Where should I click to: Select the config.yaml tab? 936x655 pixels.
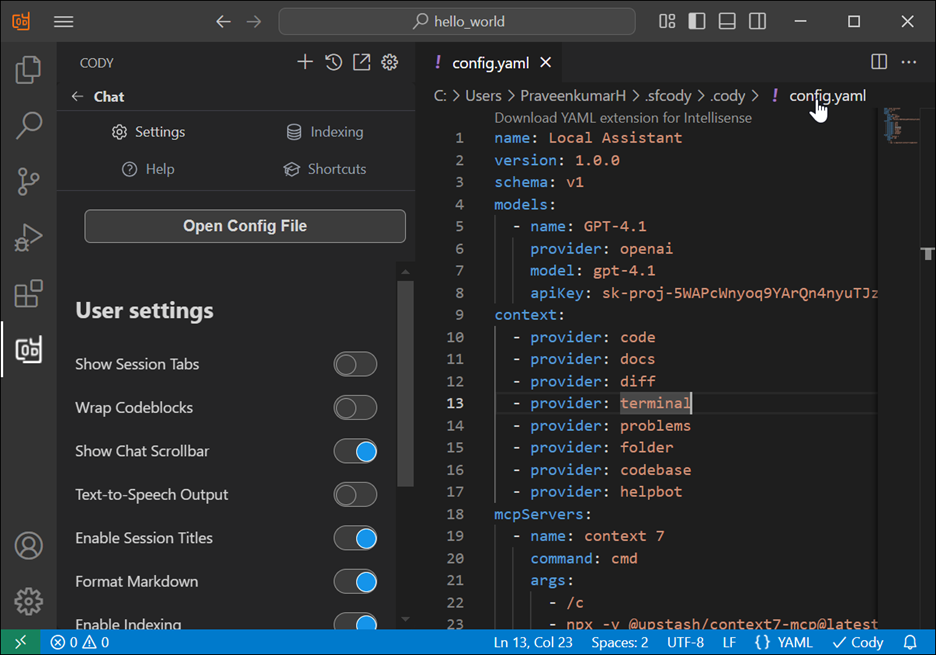(x=490, y=61)
